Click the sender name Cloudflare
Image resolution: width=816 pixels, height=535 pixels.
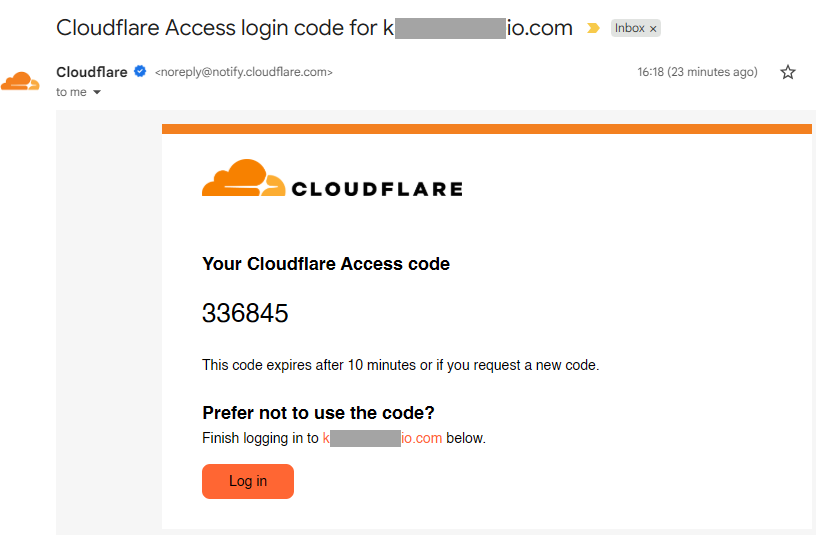[x=92, y=72]
